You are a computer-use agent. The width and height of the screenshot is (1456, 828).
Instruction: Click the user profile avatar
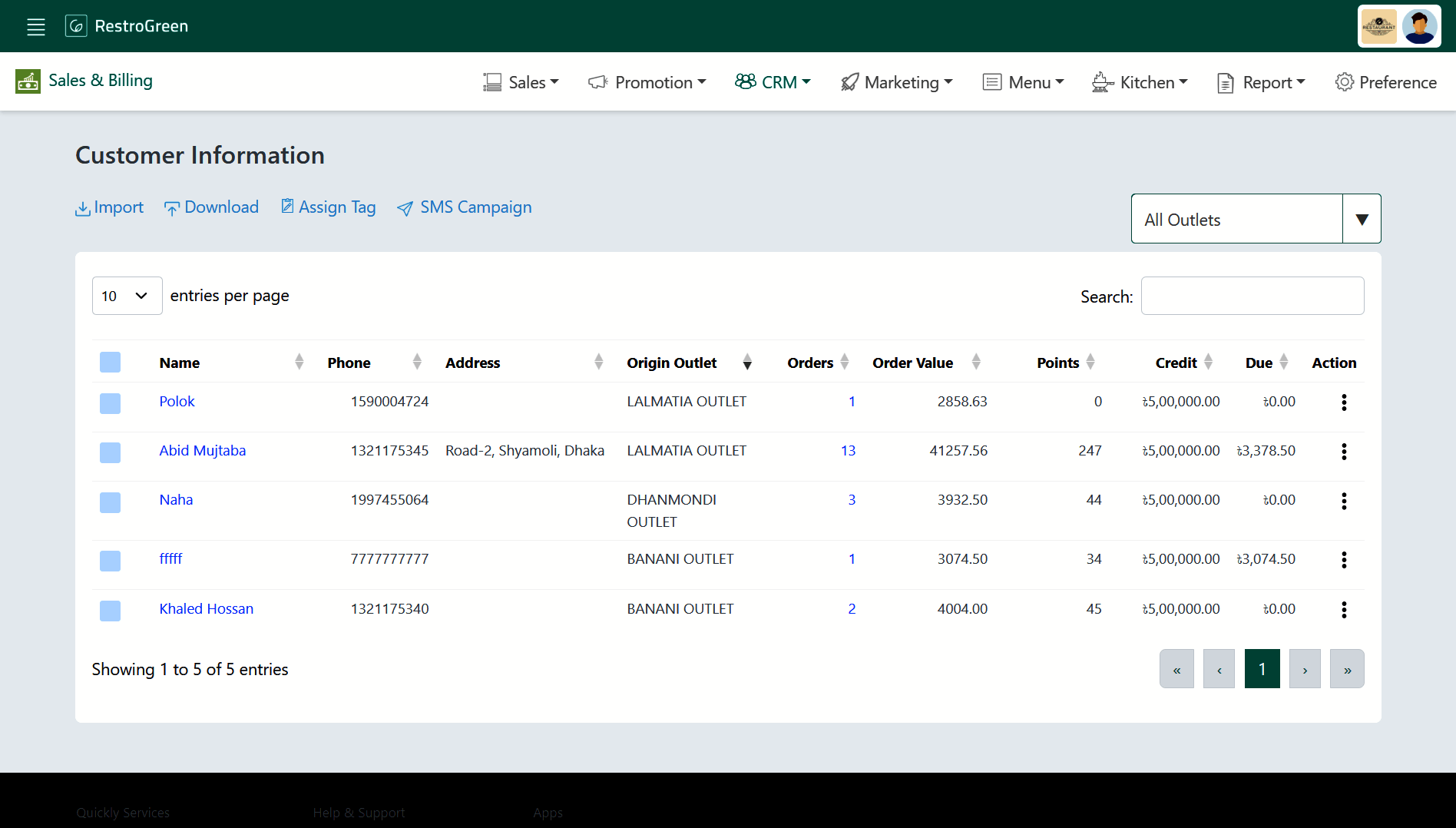click(x=1419, y=27)
